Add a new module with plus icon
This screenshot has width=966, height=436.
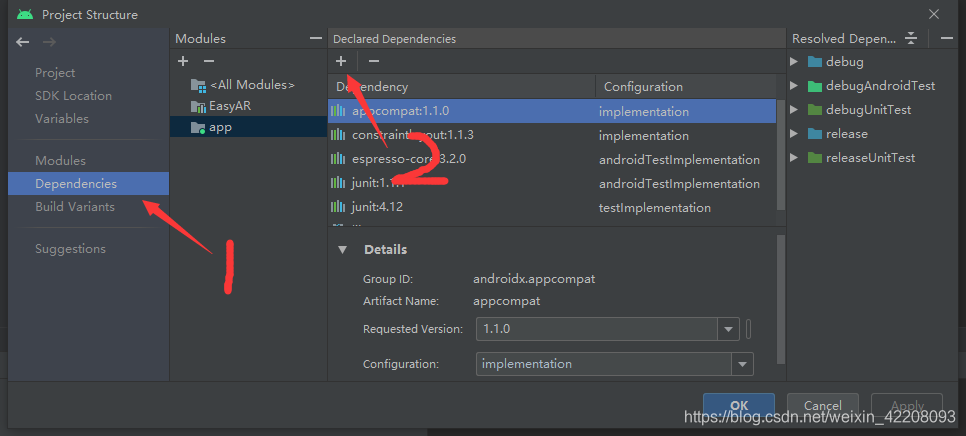182,61
